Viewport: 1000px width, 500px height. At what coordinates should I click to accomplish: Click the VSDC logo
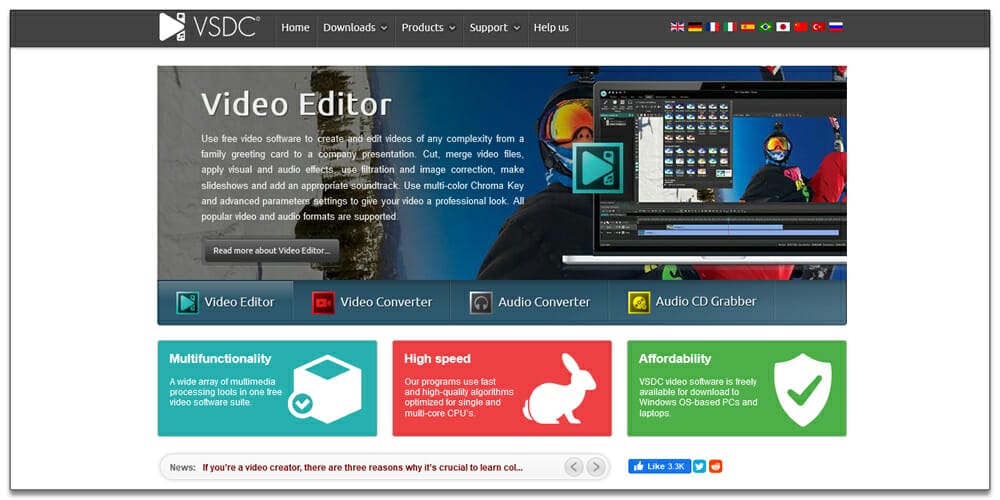point(210,27)
